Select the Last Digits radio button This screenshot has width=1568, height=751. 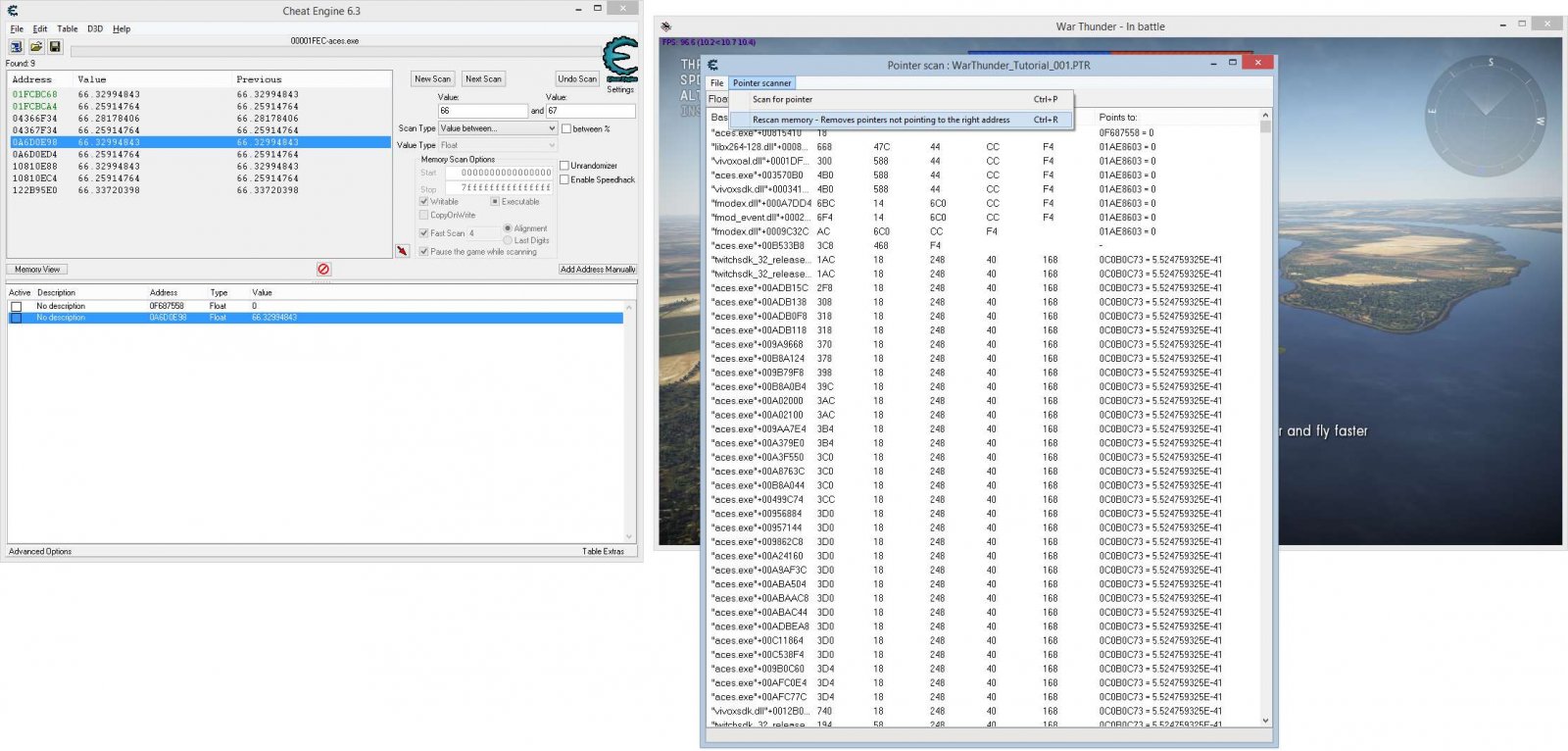508,240
